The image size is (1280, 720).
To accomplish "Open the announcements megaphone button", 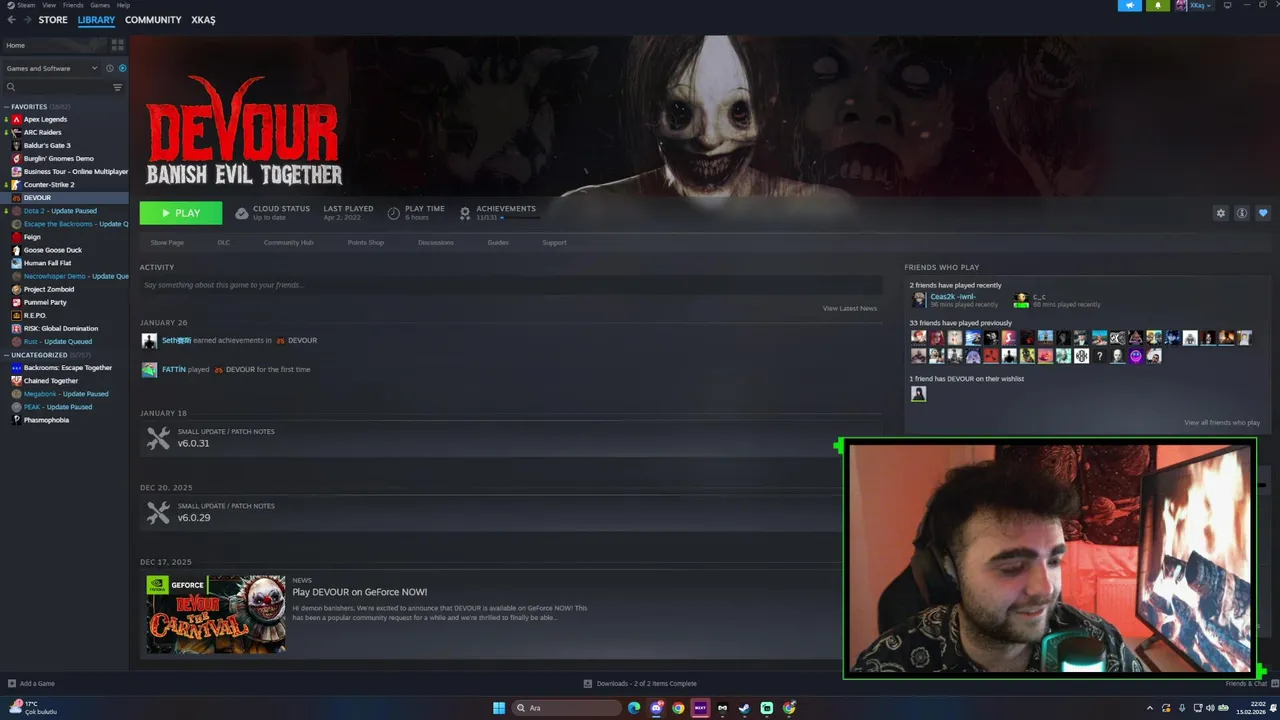I will [x=1129, y=5].
